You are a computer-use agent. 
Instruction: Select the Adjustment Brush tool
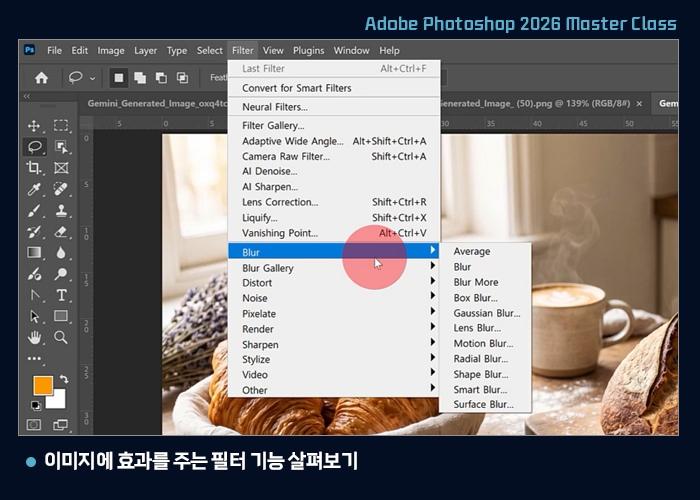pyautogui.click(x=34, y=274)
